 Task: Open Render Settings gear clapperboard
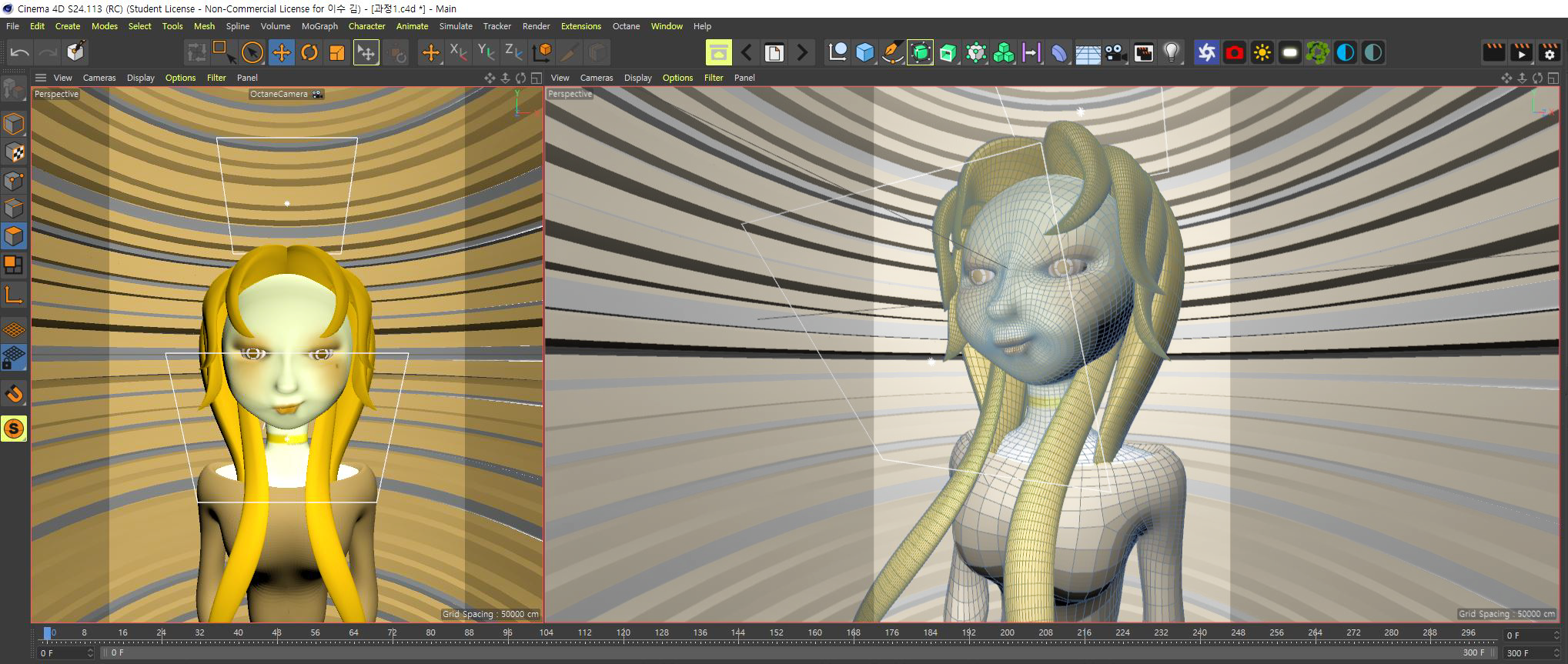(x=1550, y=52)
